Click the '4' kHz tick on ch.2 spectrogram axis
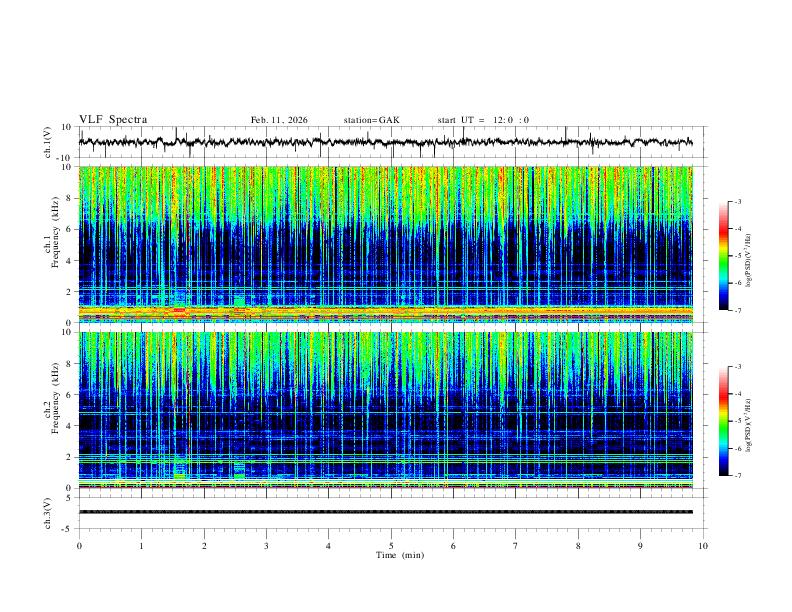This screenshot has height=612, width=792. pos(70,426)
